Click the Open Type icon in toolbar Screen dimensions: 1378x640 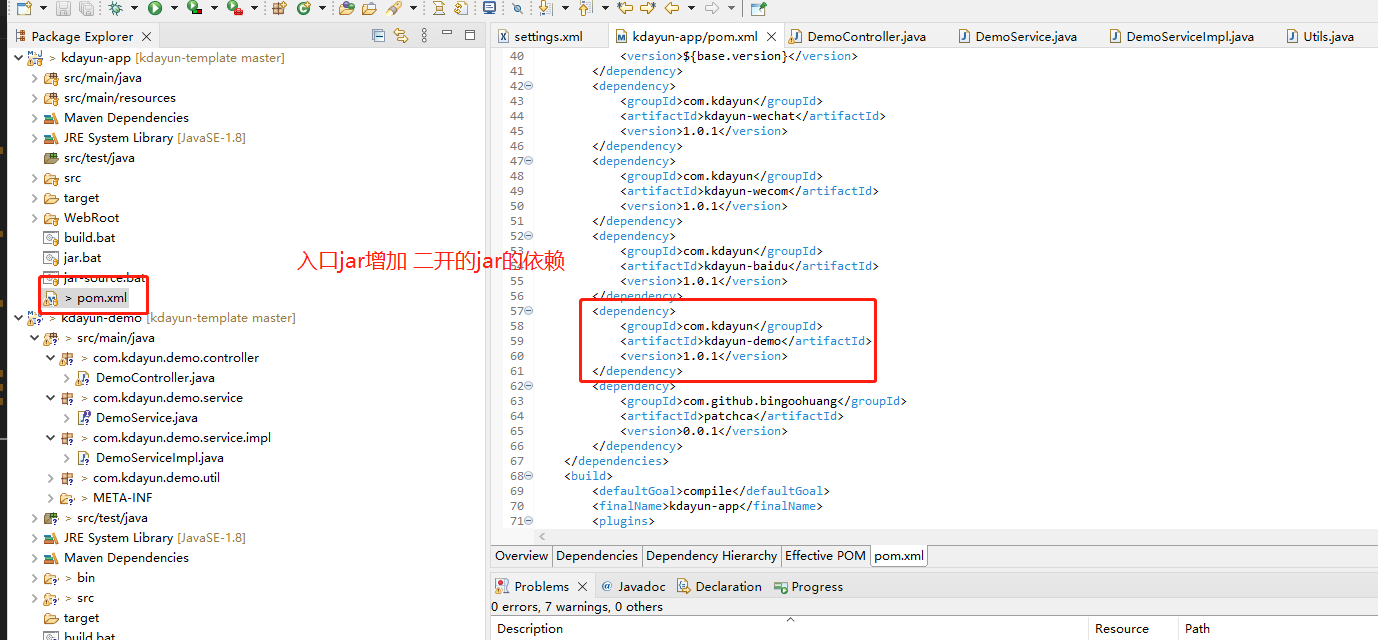coord(346,9)
